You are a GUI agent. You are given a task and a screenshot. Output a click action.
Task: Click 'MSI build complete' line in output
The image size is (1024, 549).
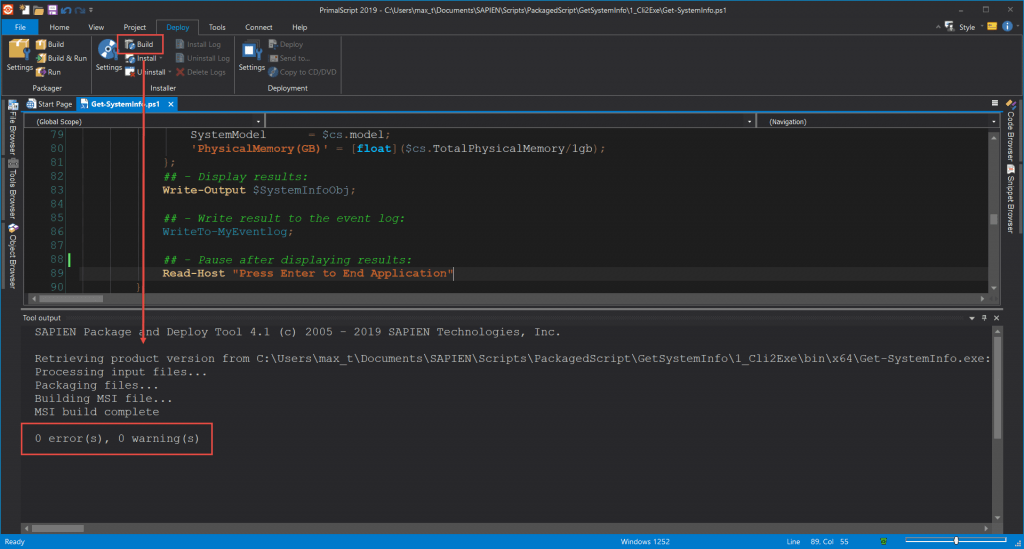(x=97, y=412)
